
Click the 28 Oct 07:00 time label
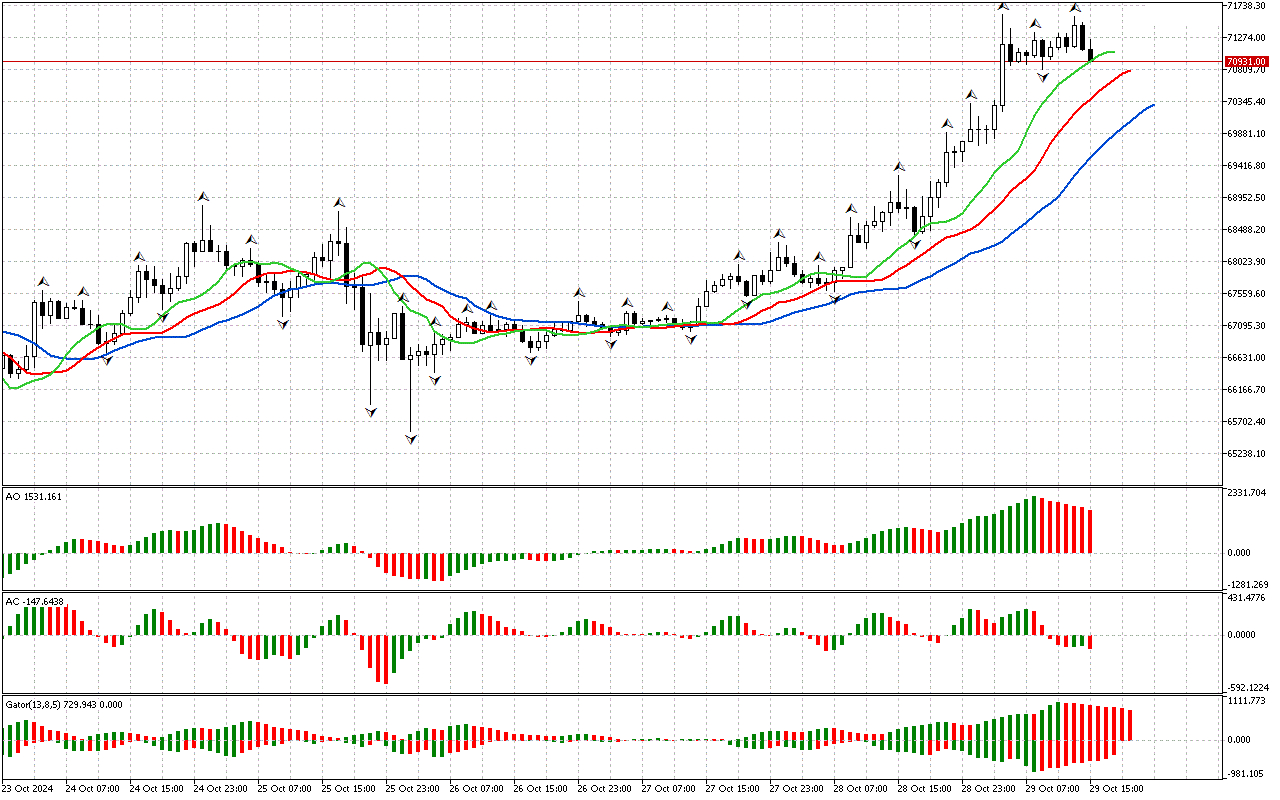coord(861,789)
